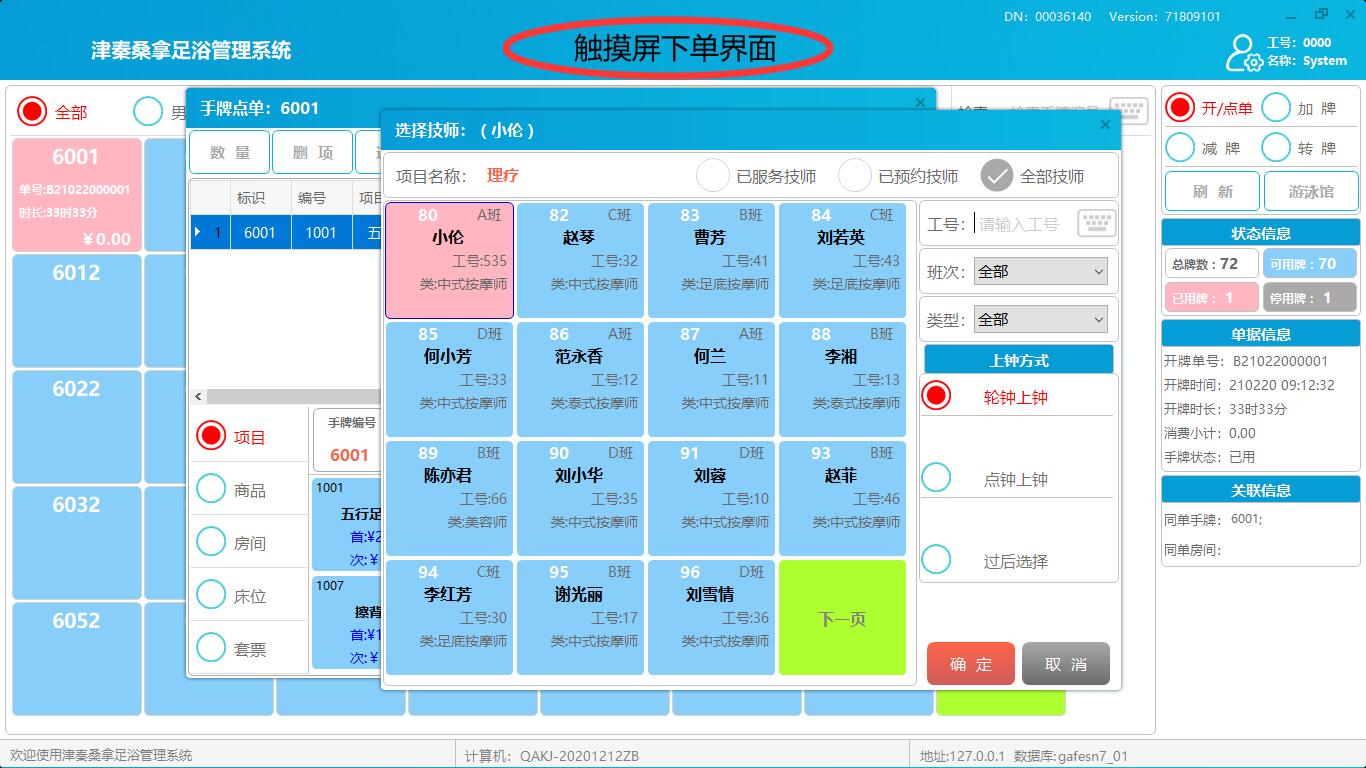Toggle the 已服务技师 filter
This screenshot has width=1366, height=768.
(x=713, y=176)
